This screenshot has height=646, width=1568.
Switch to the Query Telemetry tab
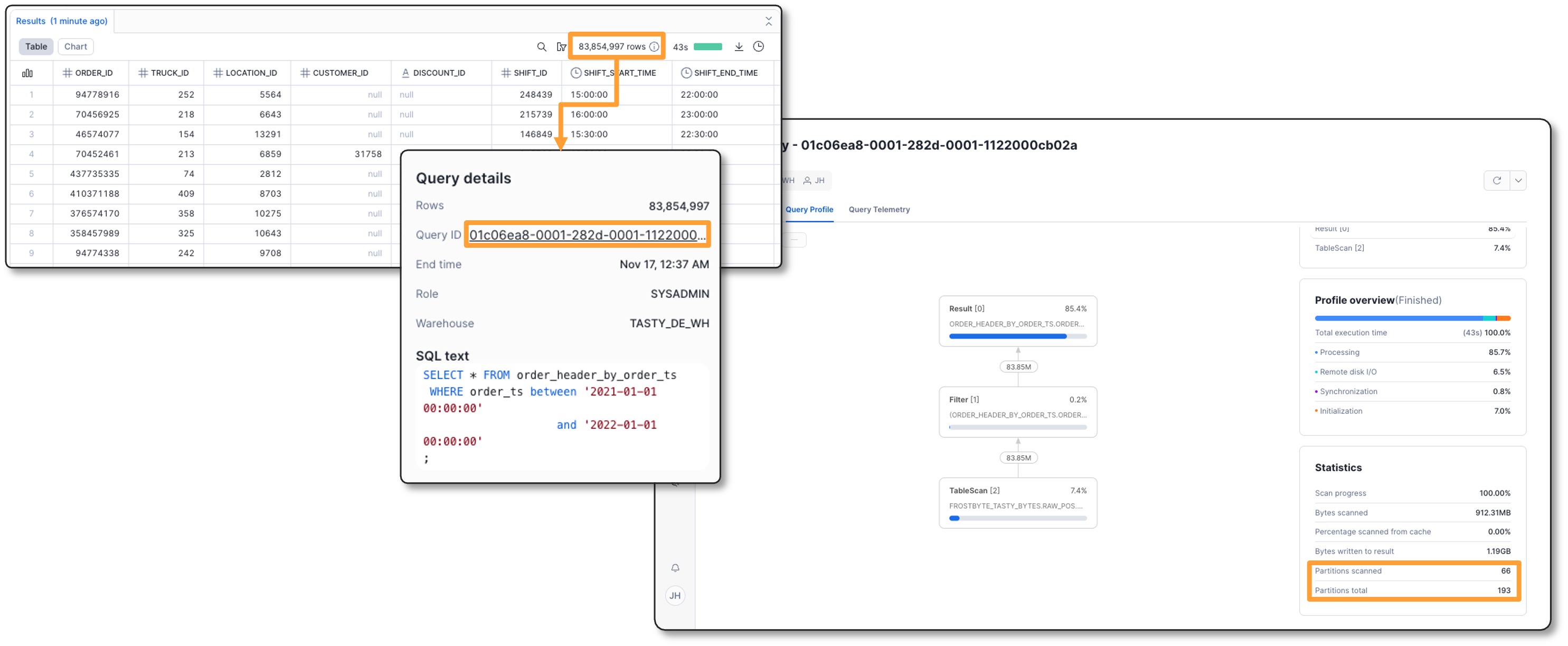pyautogui.click(x=879, y=210)
